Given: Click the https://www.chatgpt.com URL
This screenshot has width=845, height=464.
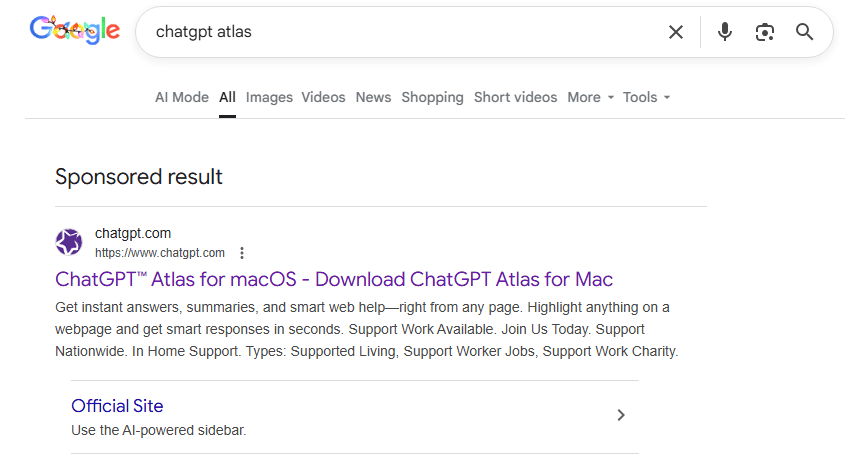Looking at the screenshot, I should click(x=160, y=253).
